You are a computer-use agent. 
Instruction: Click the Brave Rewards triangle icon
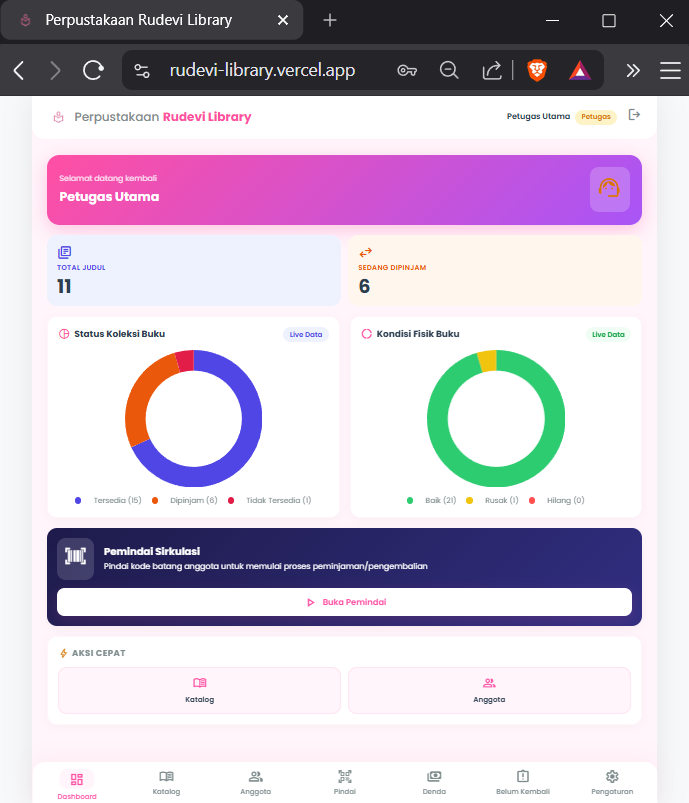tap(580, 70)
